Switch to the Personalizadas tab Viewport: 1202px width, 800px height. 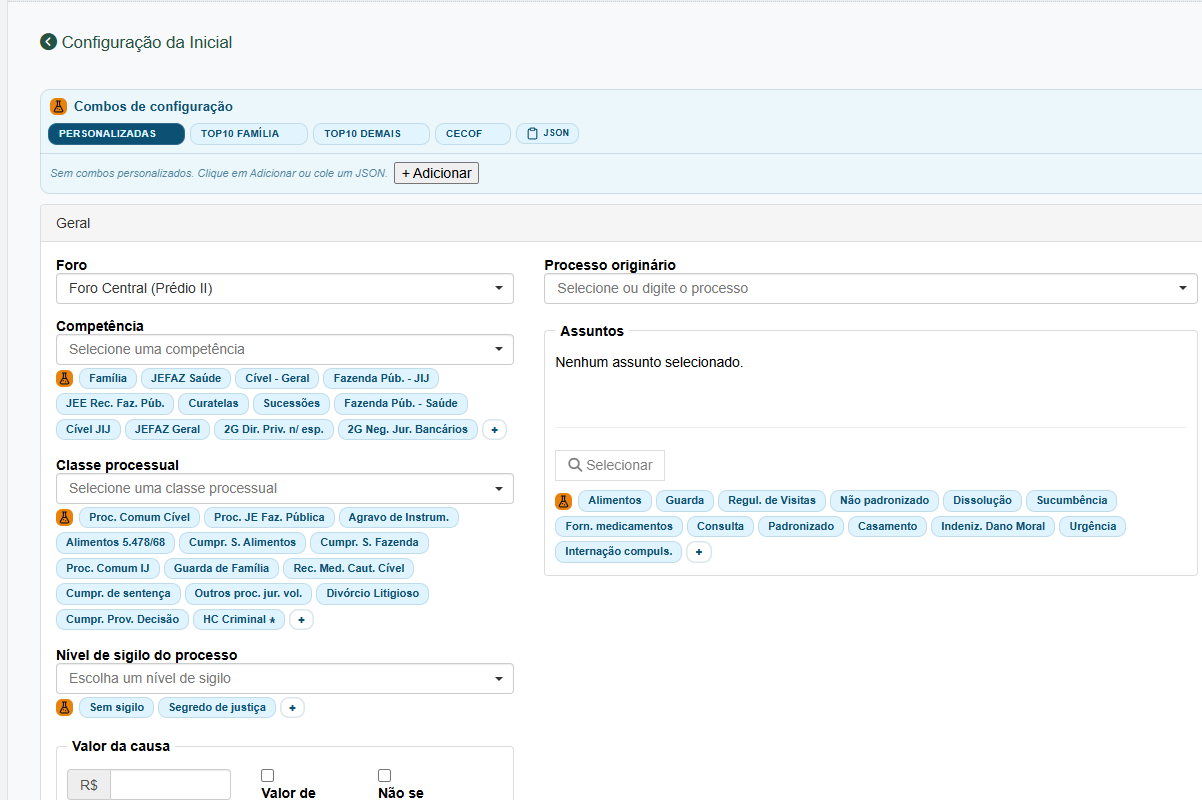116,133
